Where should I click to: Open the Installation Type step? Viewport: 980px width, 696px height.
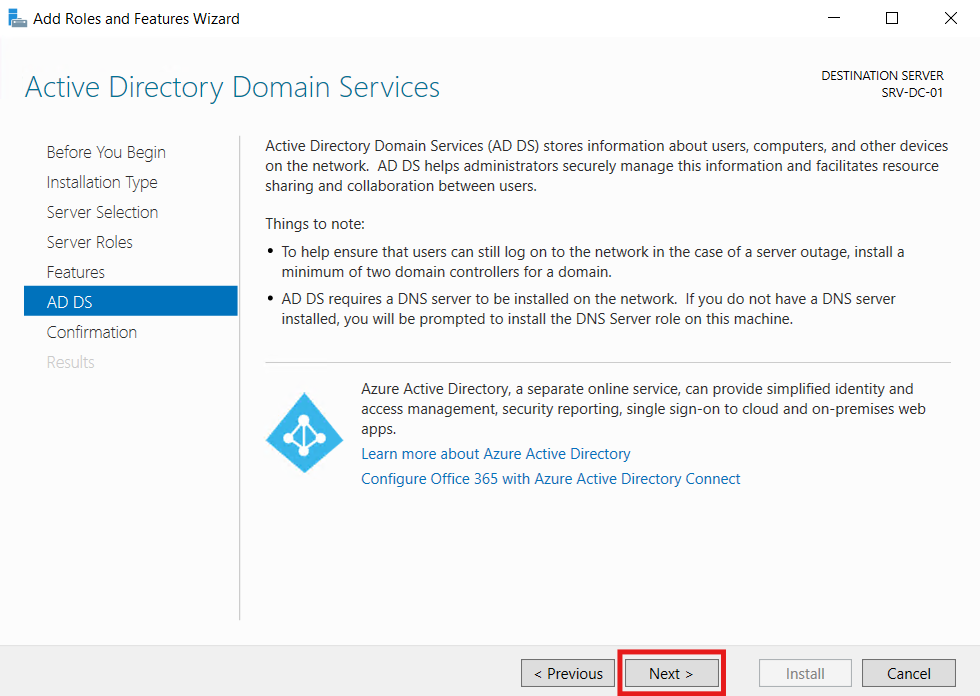click(102, 181)
